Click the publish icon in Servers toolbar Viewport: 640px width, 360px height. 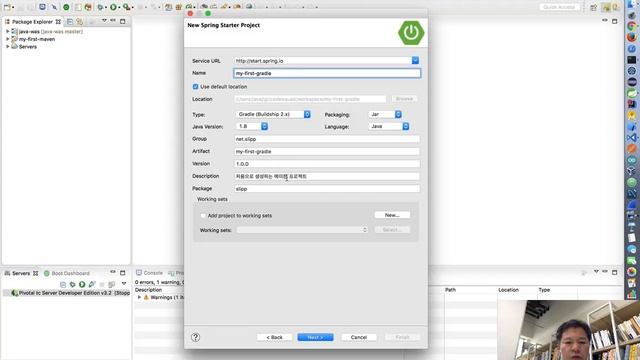click(111, 284)
